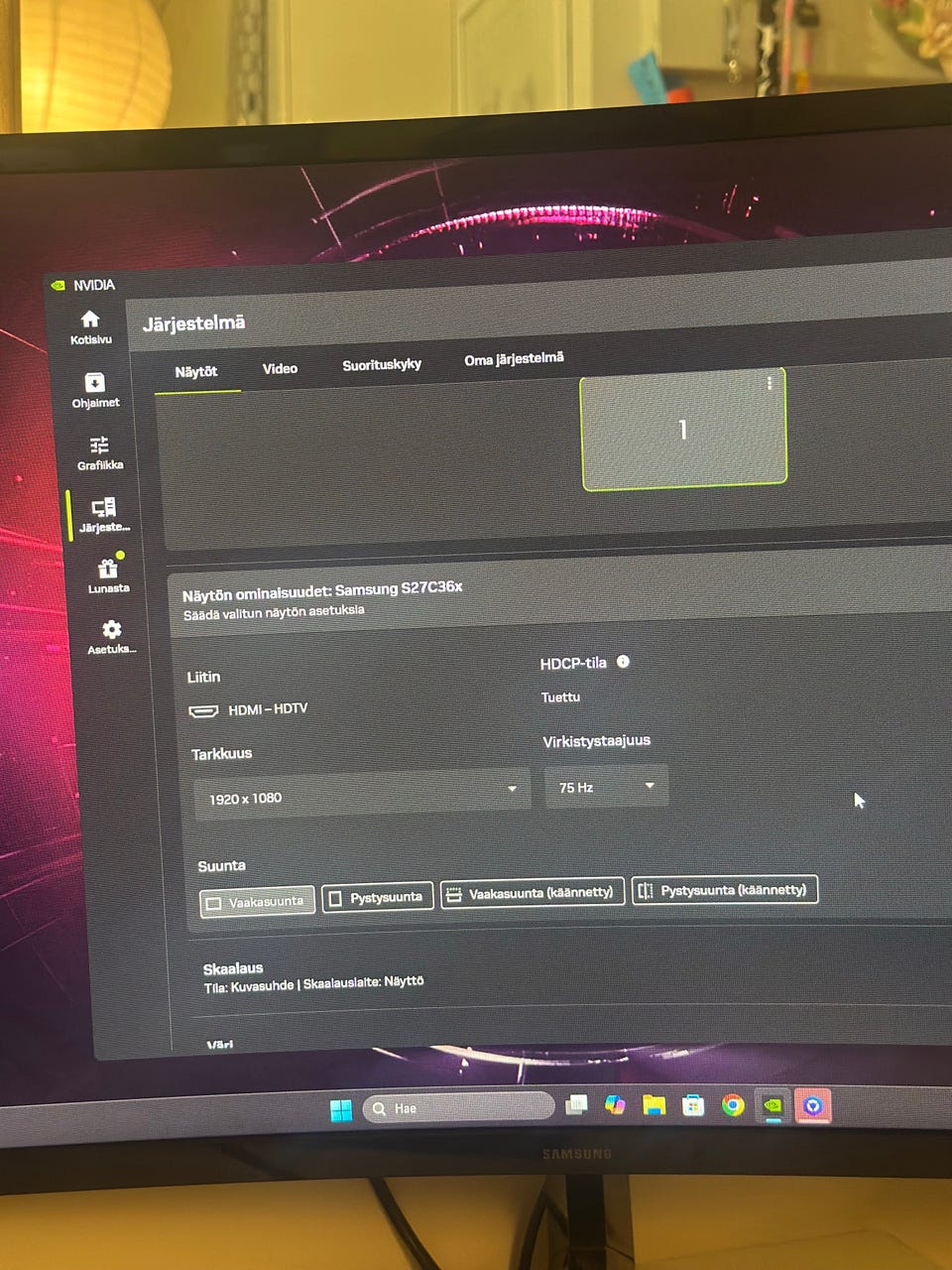This screenshot has height=1270, width=952.
Task: Click the Tuettu HDCP status text
Action: point(560,698)
